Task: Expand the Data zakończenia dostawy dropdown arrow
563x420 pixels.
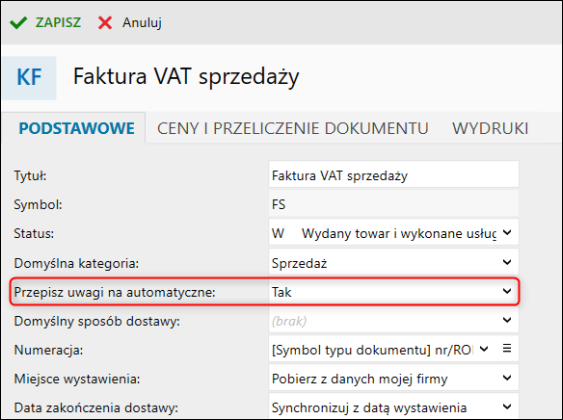Action: (507, 407)
